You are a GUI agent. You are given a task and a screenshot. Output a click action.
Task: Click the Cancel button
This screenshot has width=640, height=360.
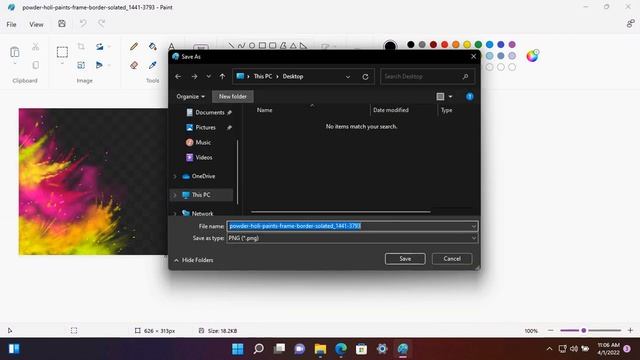click(x=452, y=259)
